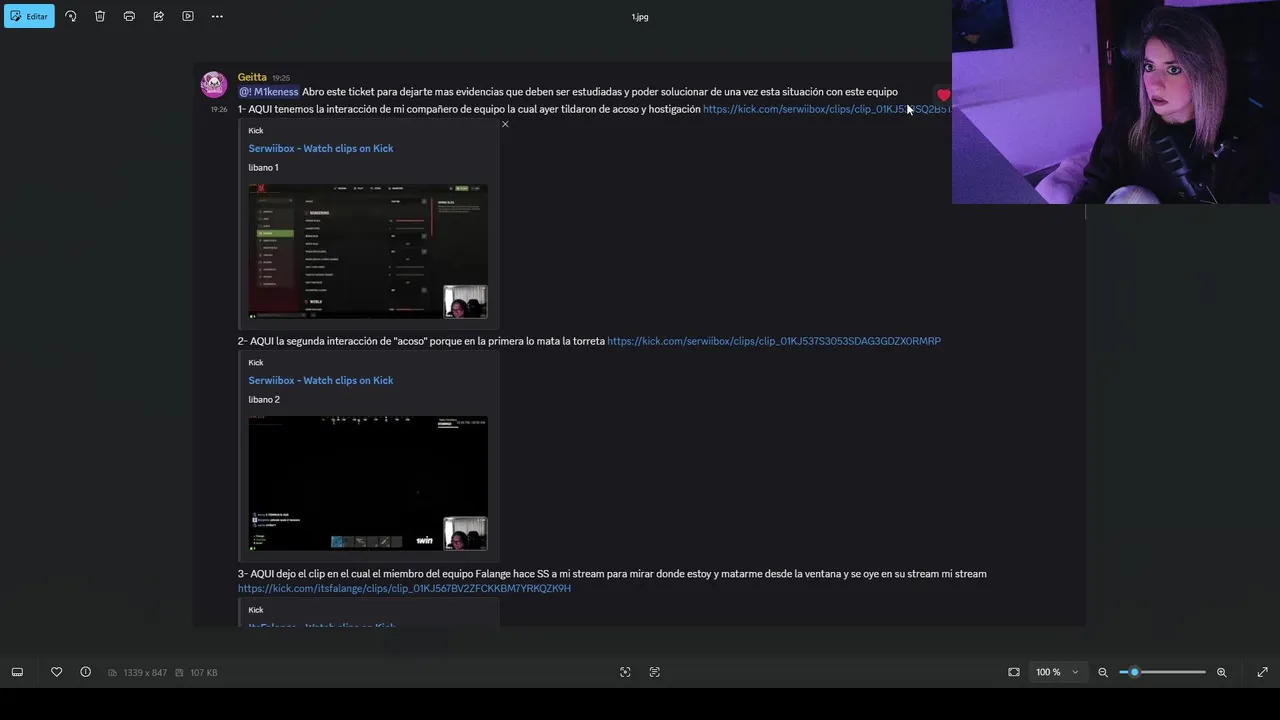
Task: Fit image to window icon
Action: [x=1014, y=672]
